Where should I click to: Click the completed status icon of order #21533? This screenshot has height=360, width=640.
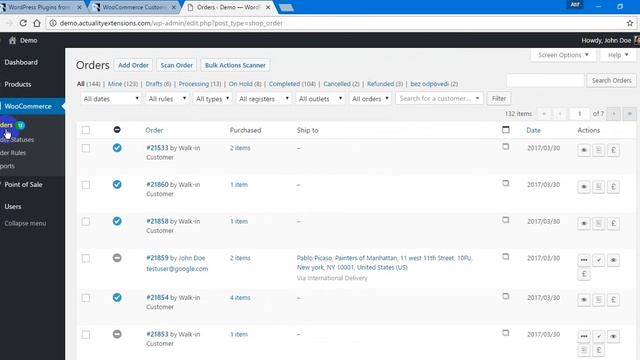pyautogui.click(x=117, y=148)
